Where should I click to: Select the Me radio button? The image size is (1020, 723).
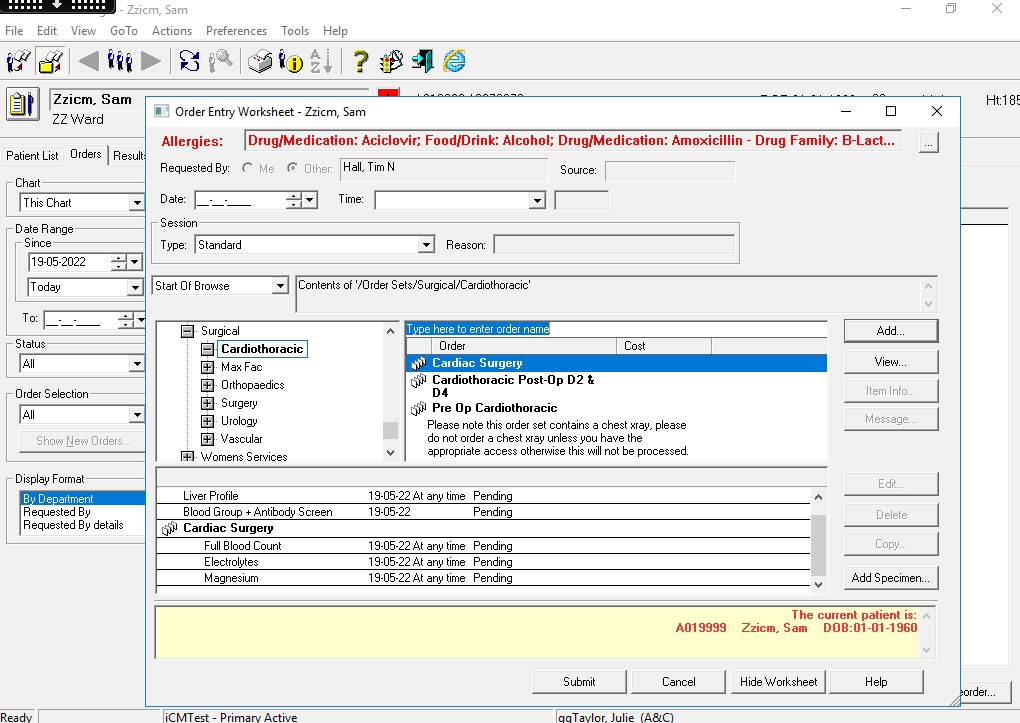(247, 168)
